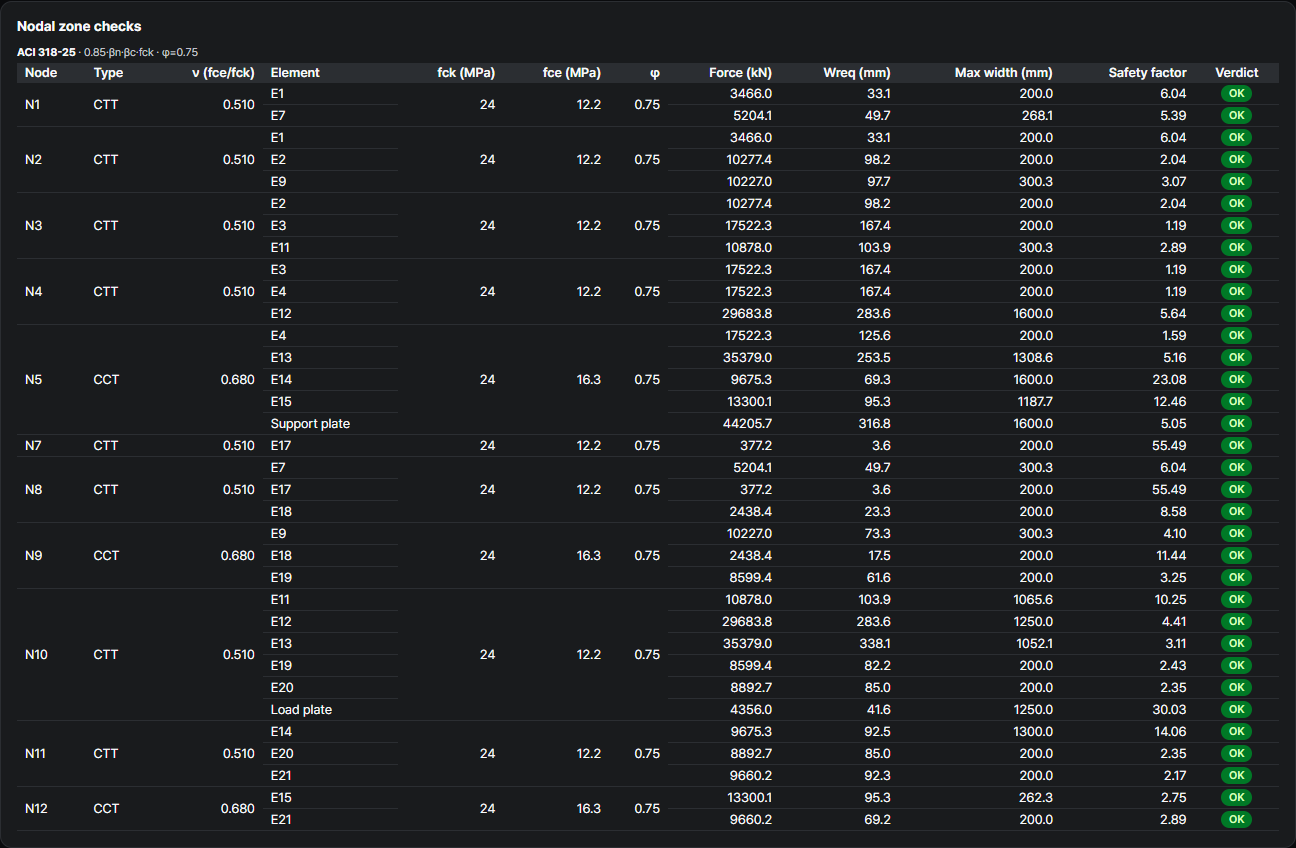Select node "N7" in the Node column
Image resolution: width=1296 pixels, height=848 pixels.
(33, 446)
